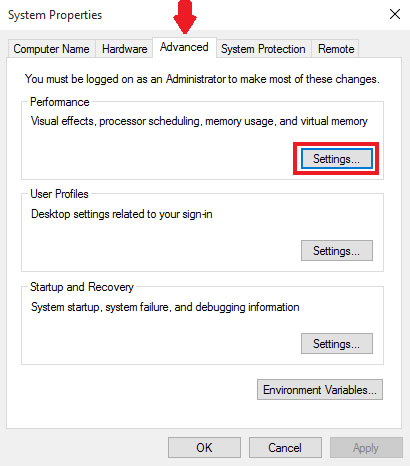The image size is (410, 466).
Task: Click the Environment Variables button
Action: [320, 389]
